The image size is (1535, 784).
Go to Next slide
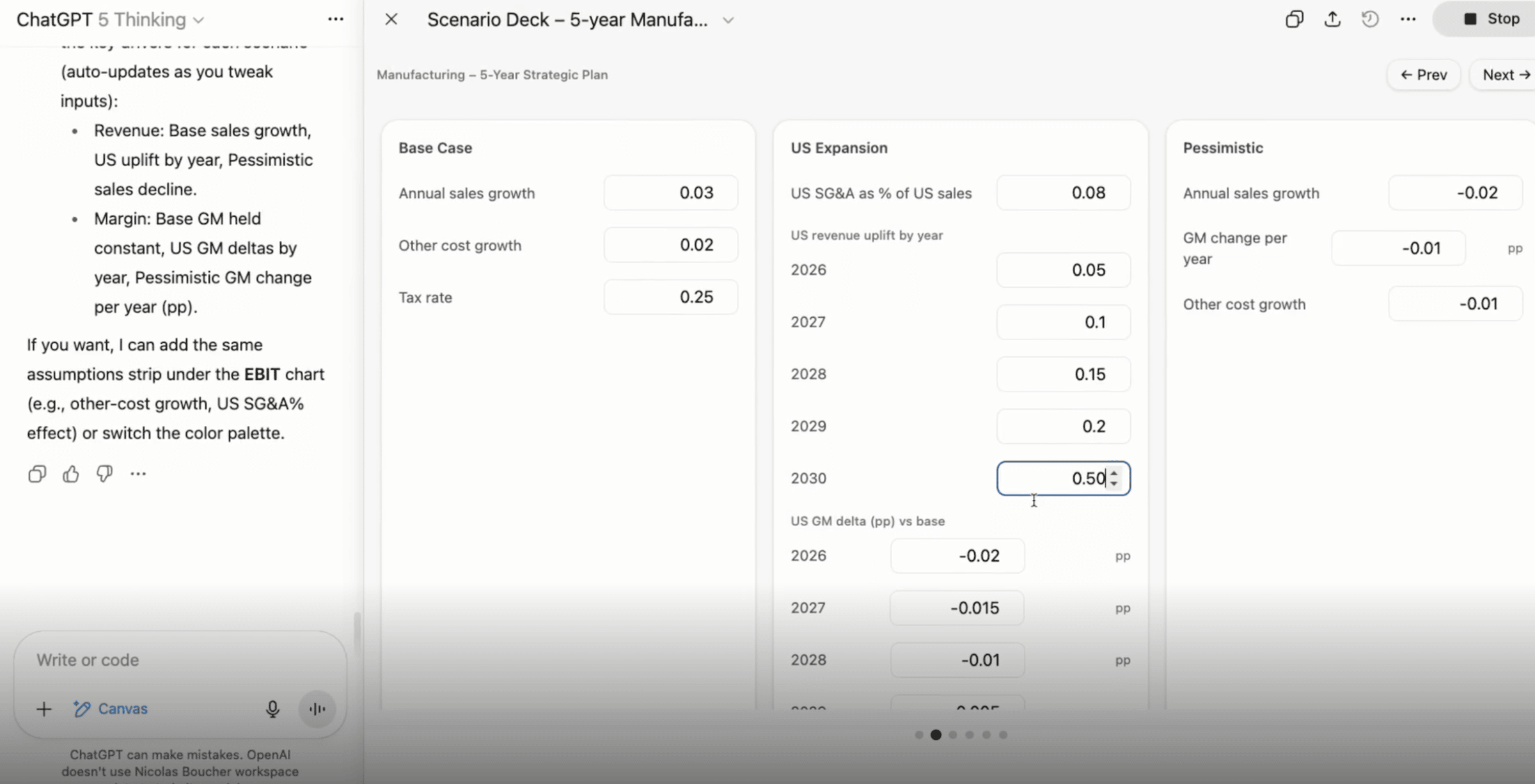coord(1506,75)
